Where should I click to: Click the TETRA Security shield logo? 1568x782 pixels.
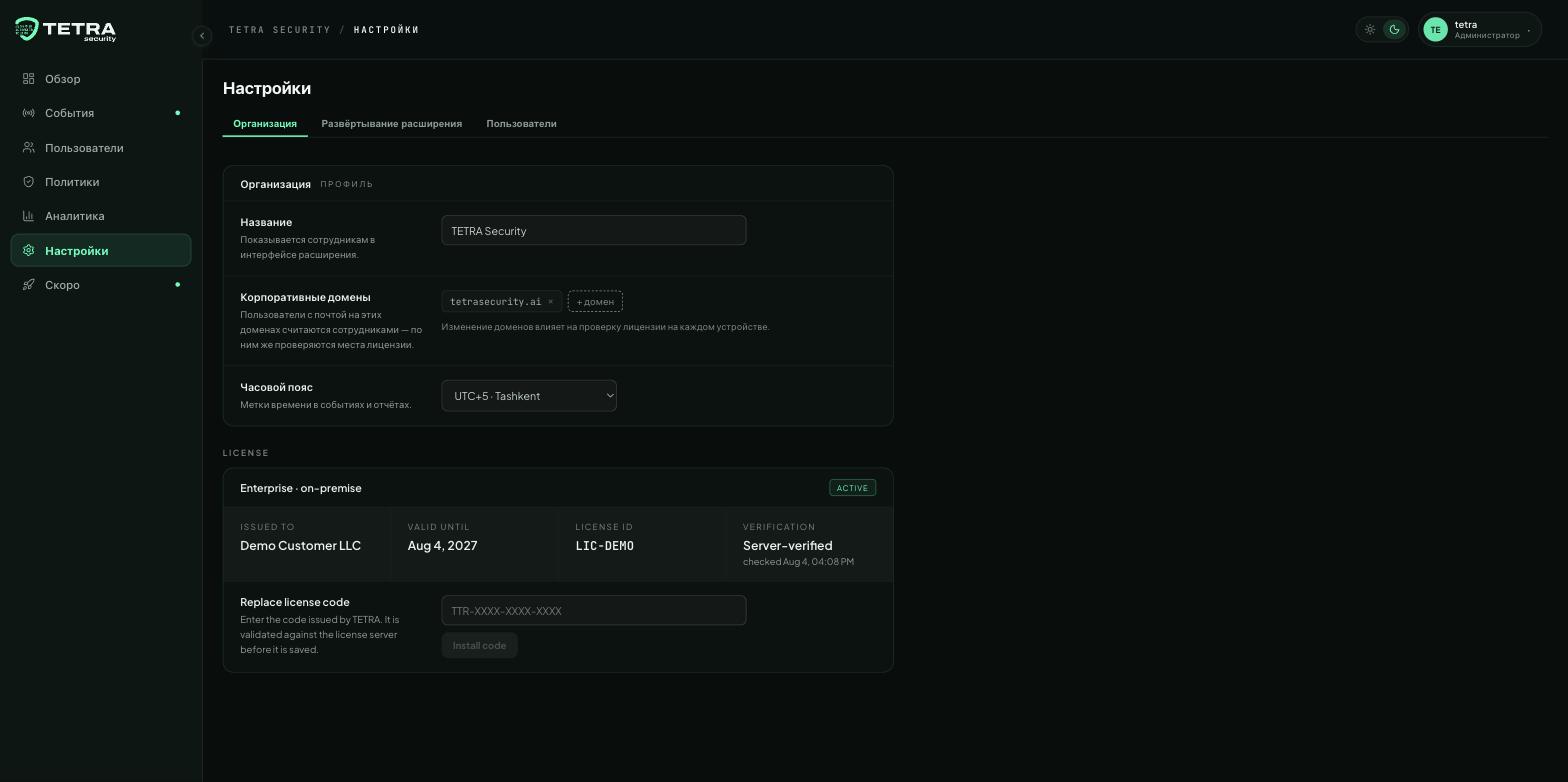click(x=27, y=29)
